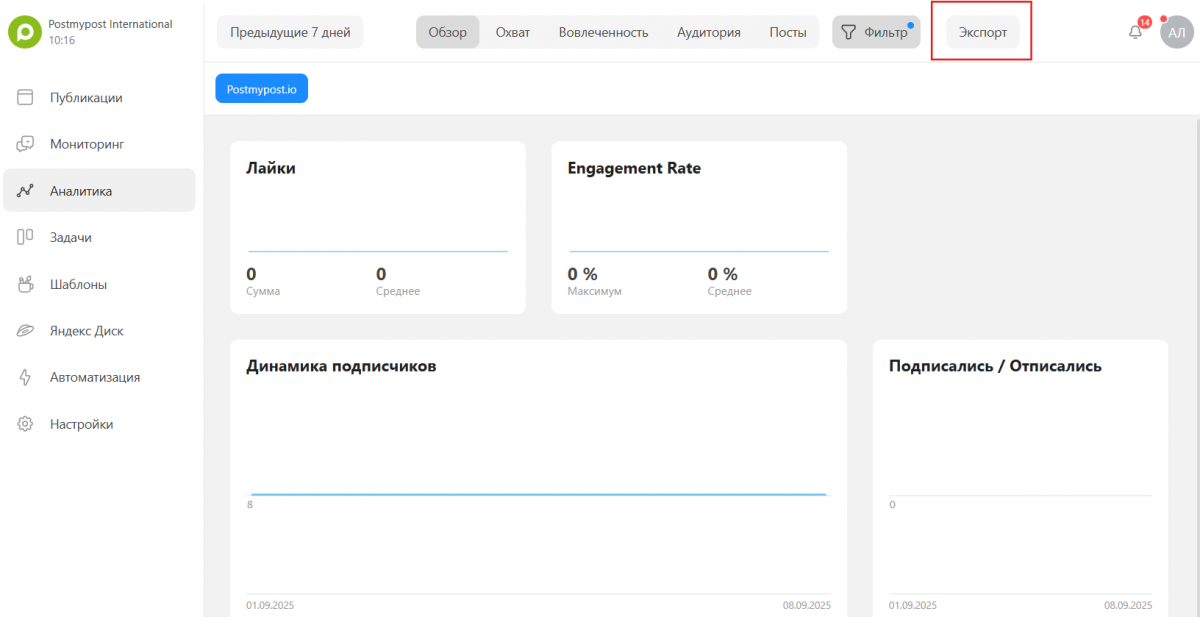Click the Экспорт button
The height and width of the screenshot is (617, 1200).
coord(982,32)
